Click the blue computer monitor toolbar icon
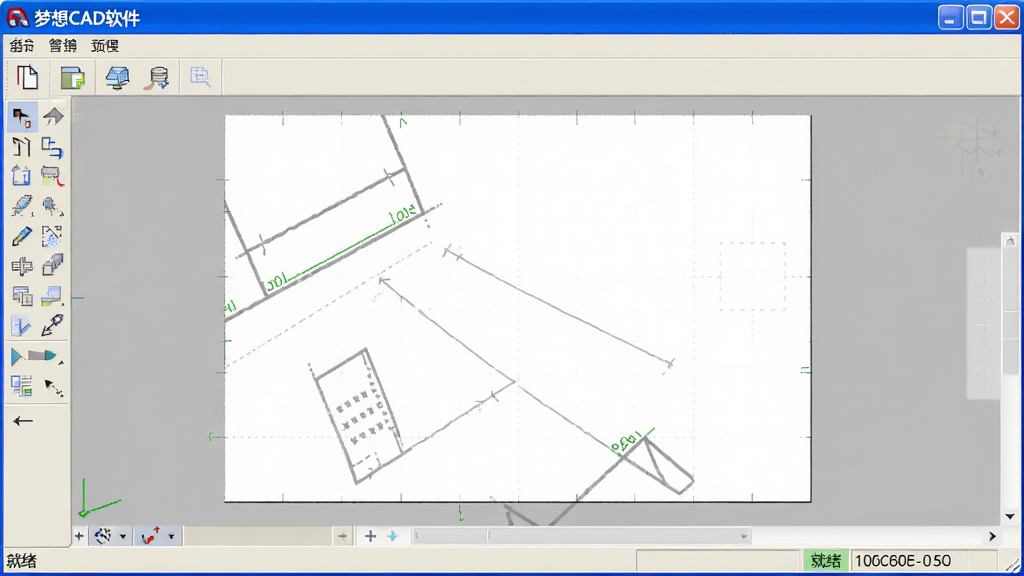Viewport: 1024px width, 576px height. pyautogui.click(x=118, y=78)
